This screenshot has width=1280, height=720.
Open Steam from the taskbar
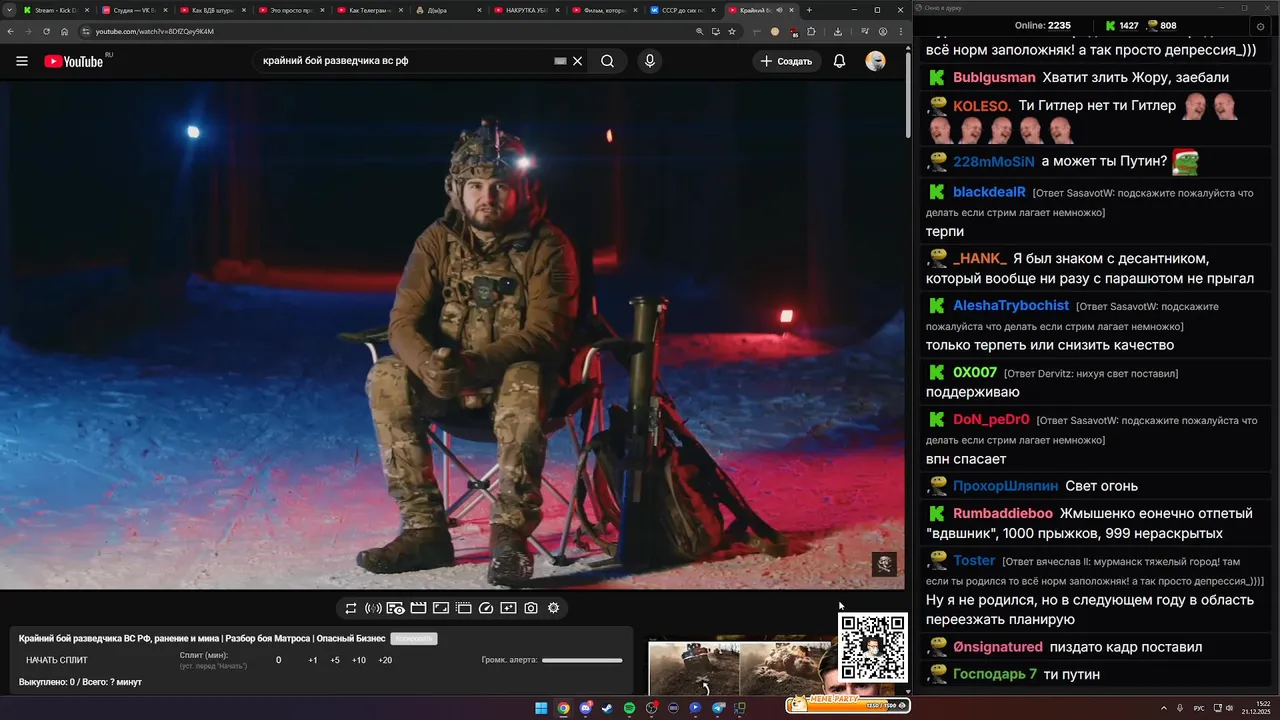607,708
